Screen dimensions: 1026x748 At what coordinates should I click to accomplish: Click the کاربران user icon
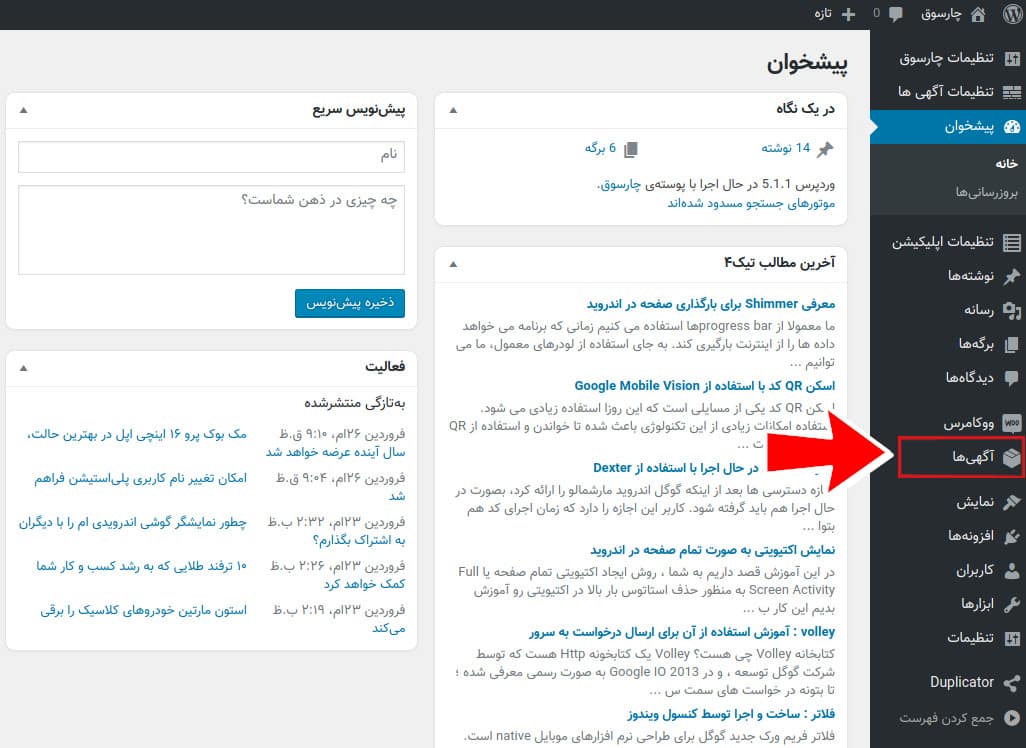tap(1012, 571)
